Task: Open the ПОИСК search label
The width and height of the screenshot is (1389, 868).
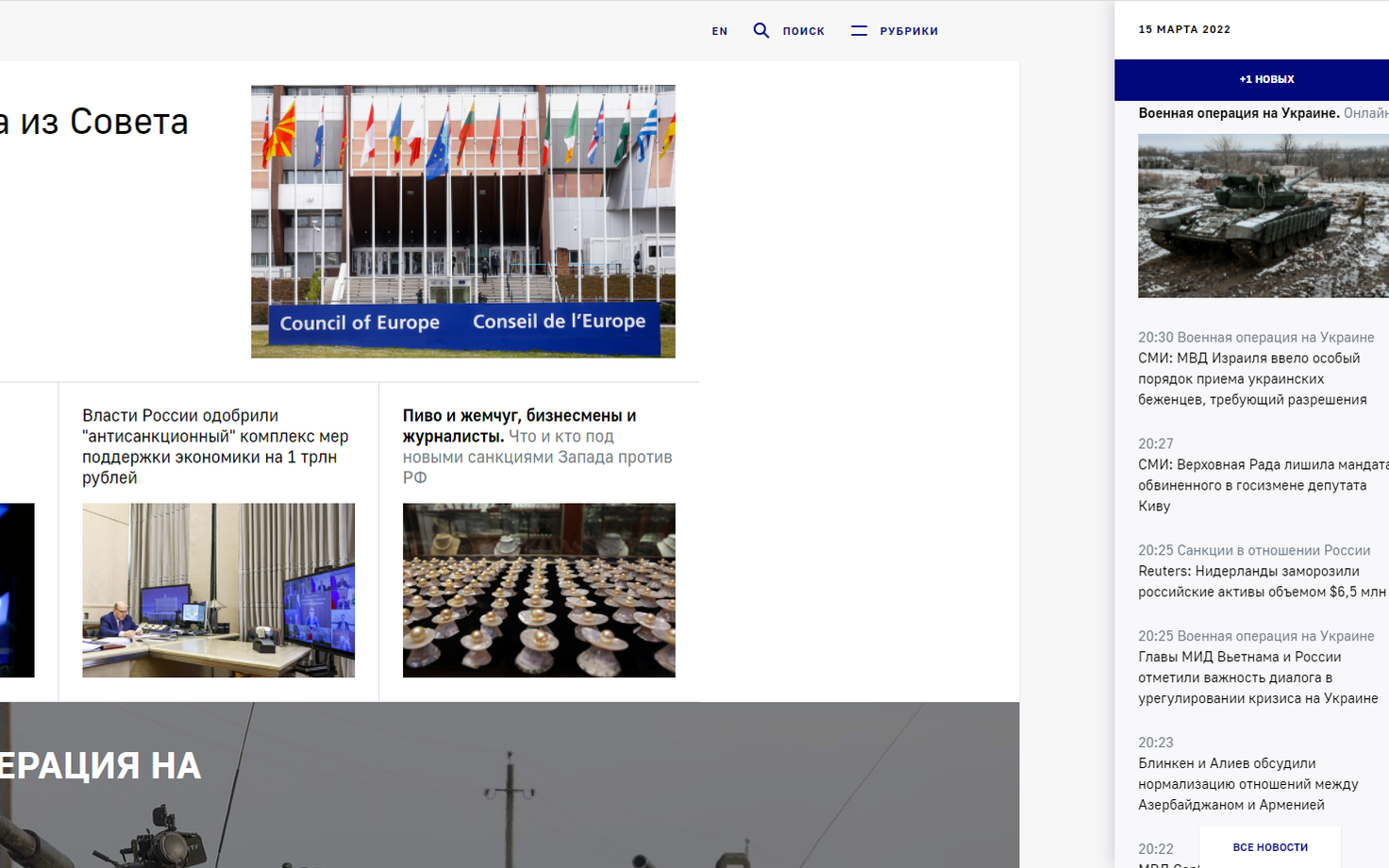Action: coord(804,31)
